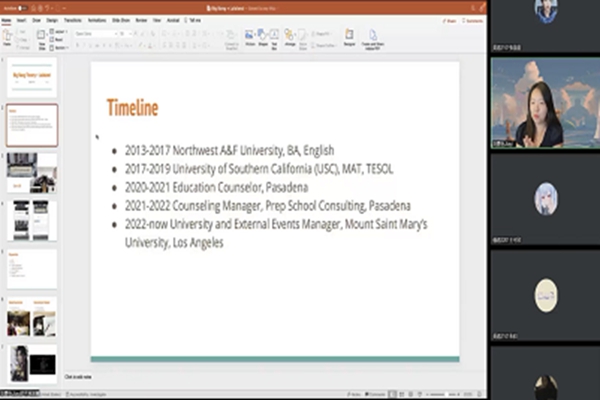Click the Notes button in the status bar
The image size is (600, 400).
click(354, 394)
